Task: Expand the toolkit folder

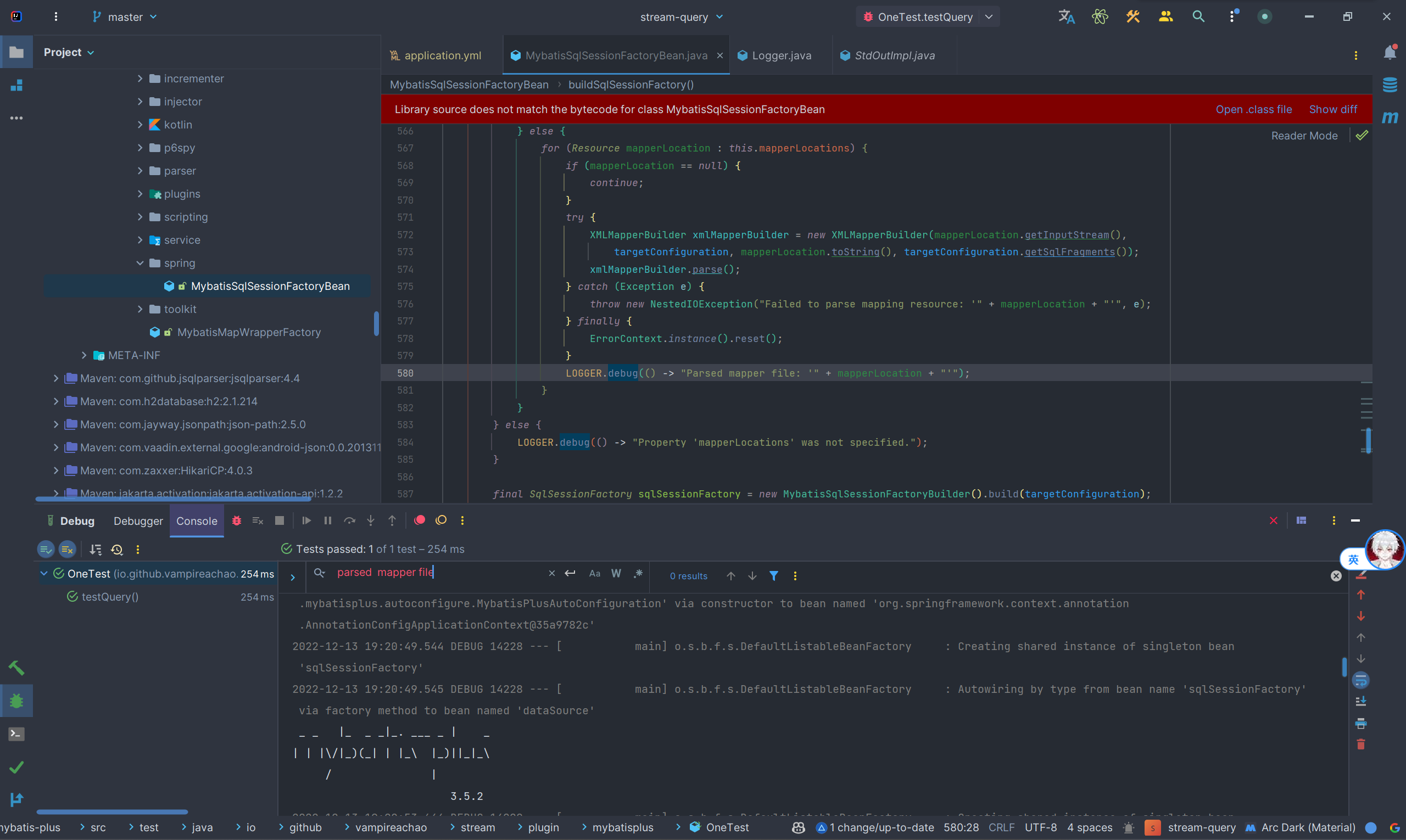Action: [x=140, y=309]
